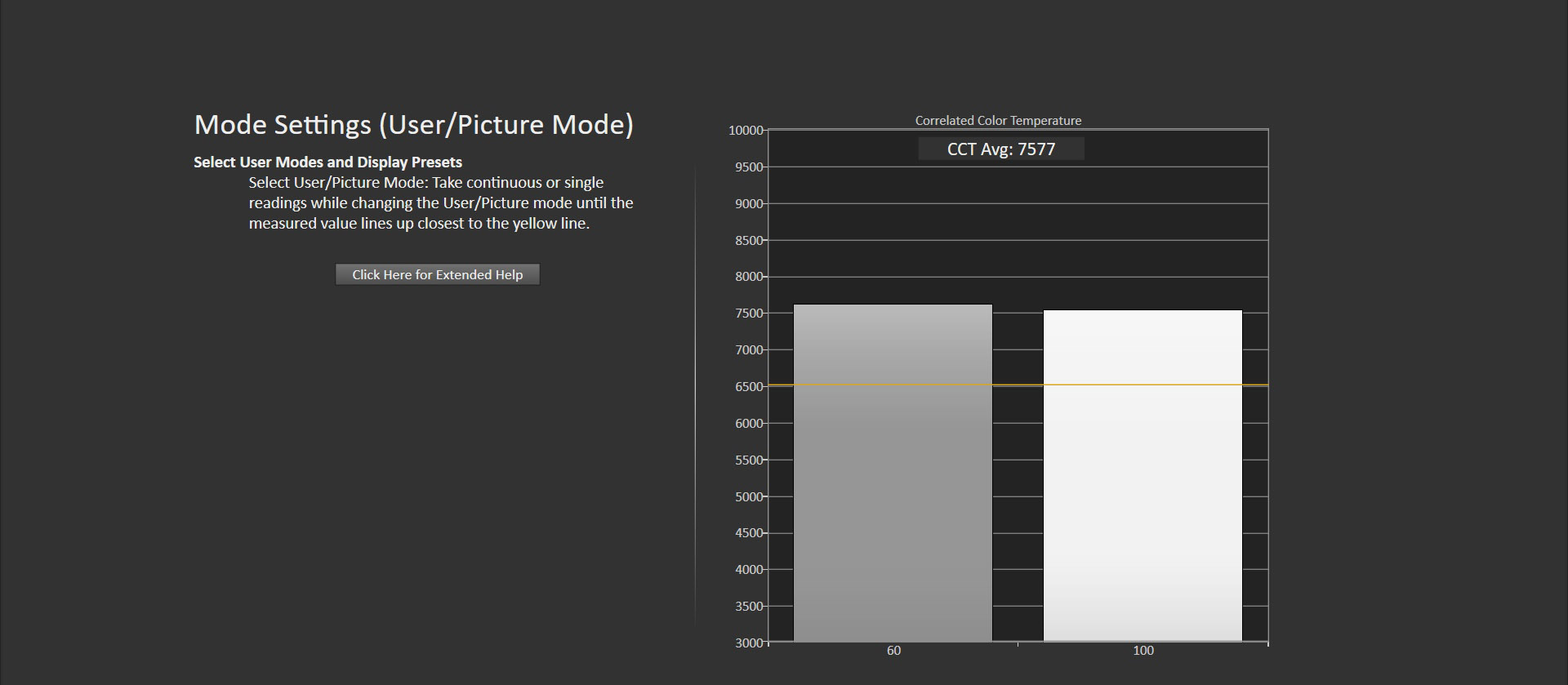This screenshot has width=1568, height=685.
Task: Click the 60 x-axis label
Action: click(x=893, y=651)
